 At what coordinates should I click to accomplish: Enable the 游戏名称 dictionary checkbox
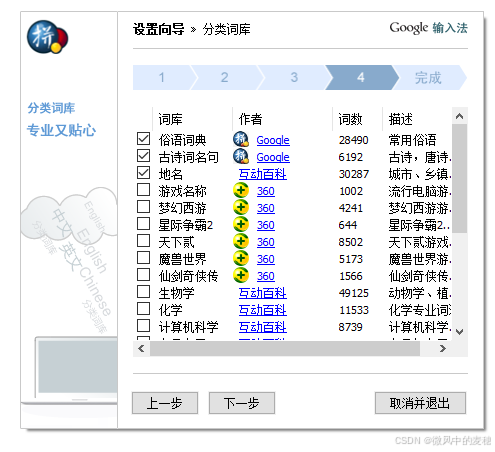point(143,190)
